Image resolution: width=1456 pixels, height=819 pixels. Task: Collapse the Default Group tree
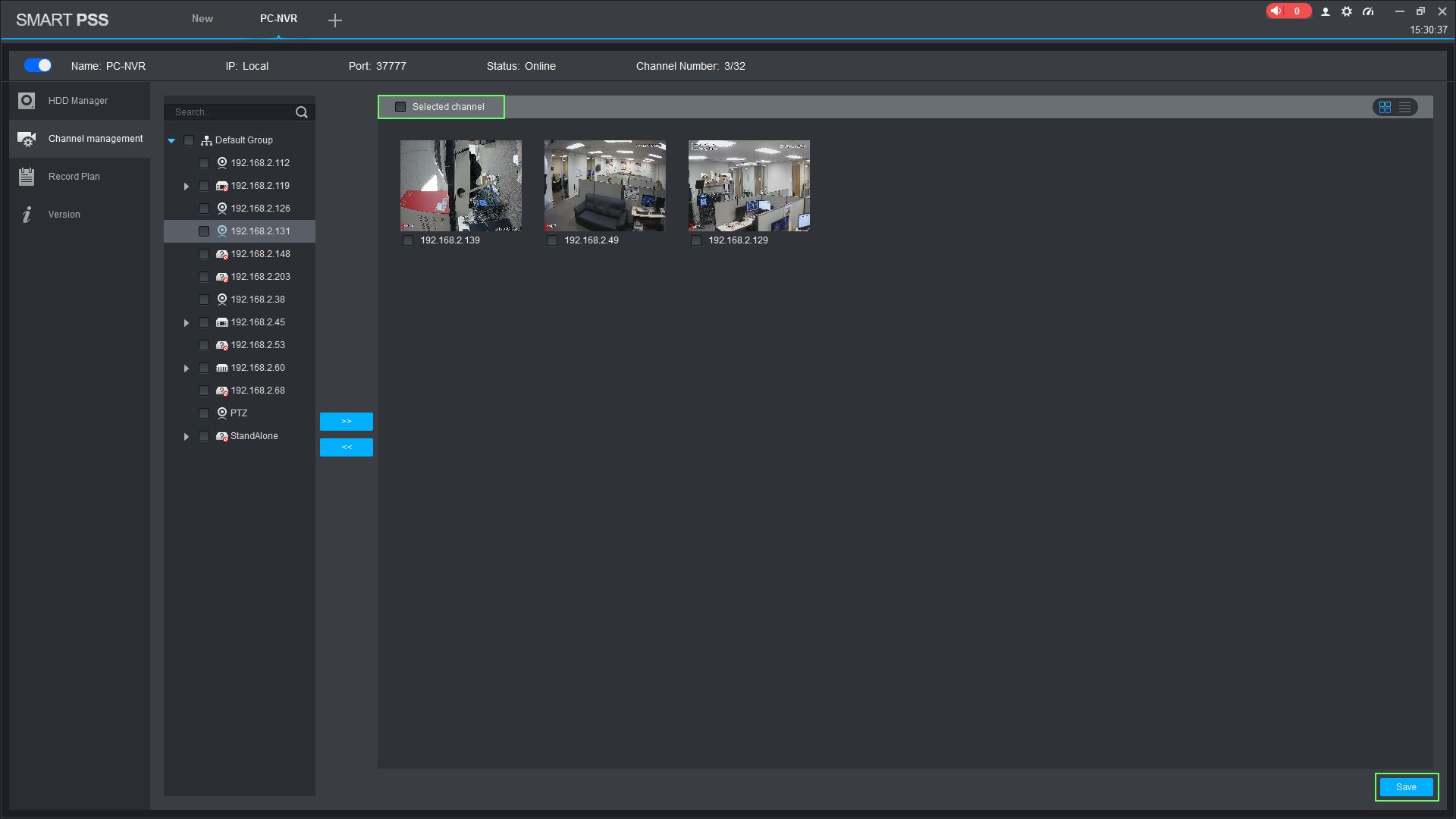[171, 140]
